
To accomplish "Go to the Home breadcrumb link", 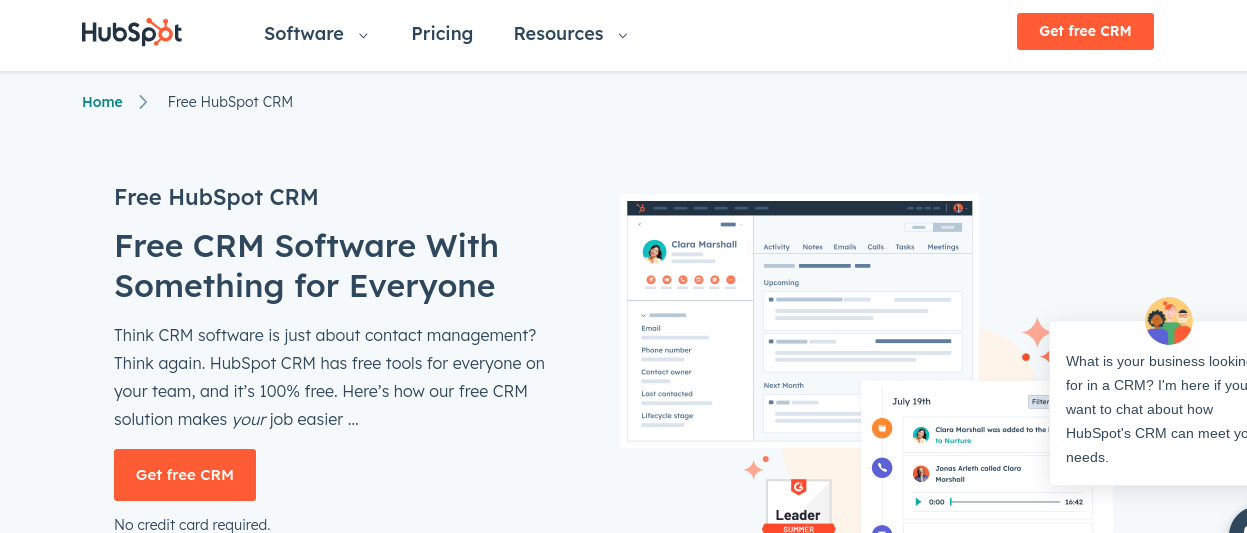I will 102,102.
